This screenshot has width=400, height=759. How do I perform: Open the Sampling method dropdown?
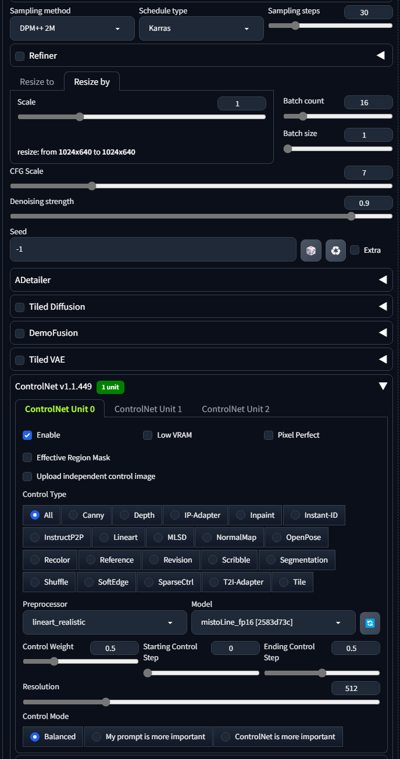[72, 29]
